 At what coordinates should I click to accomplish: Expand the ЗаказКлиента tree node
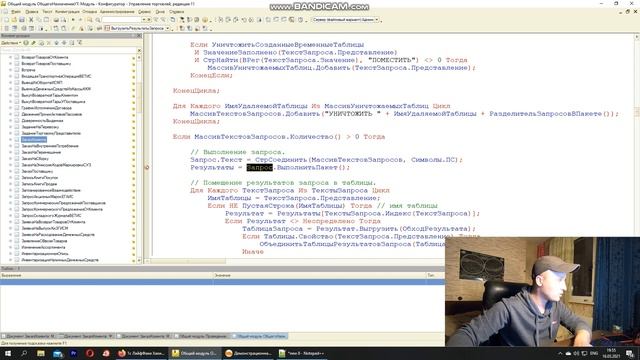coord(11,140)
